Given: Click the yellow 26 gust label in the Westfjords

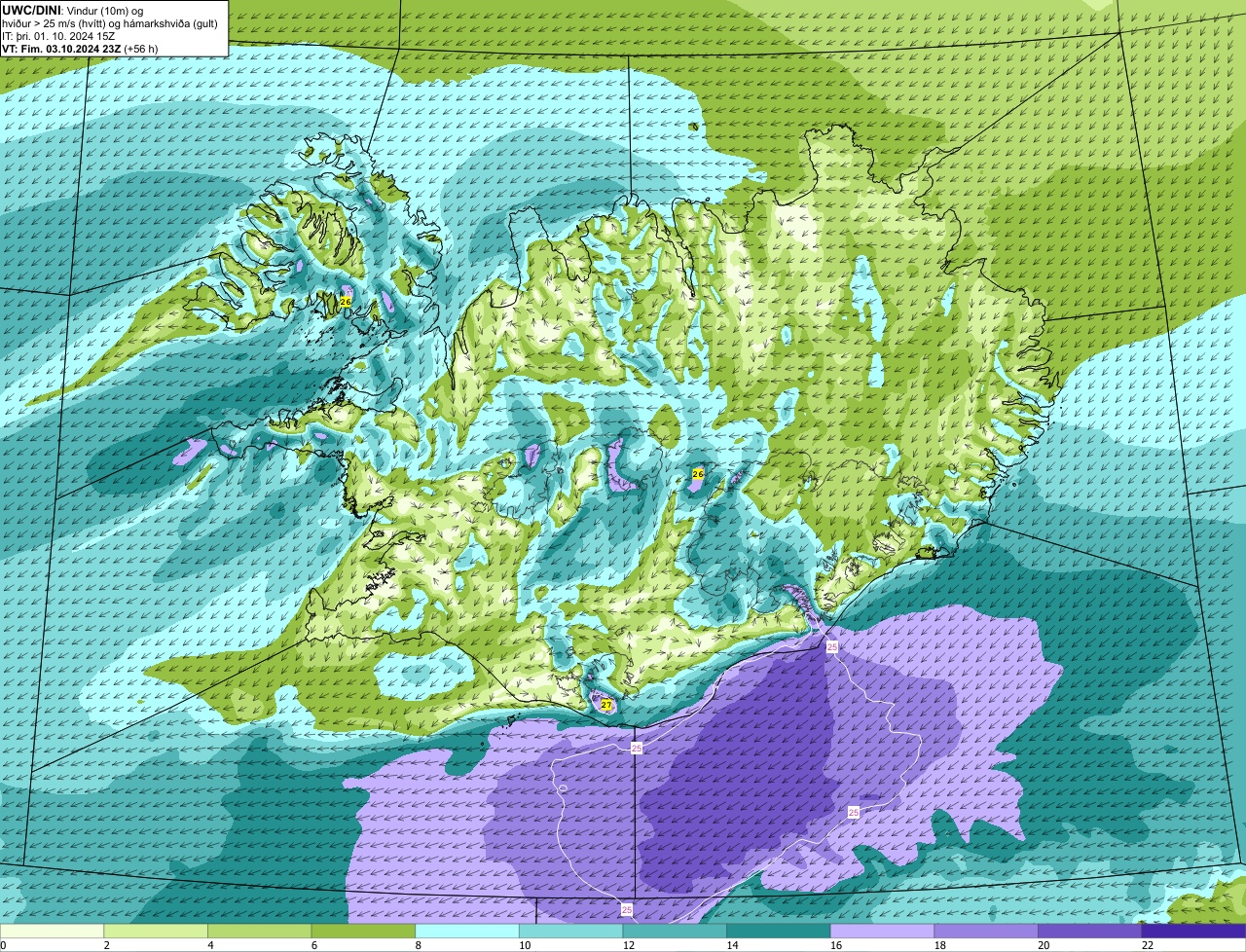Looking at the screenshot, I should pos(346,302).
